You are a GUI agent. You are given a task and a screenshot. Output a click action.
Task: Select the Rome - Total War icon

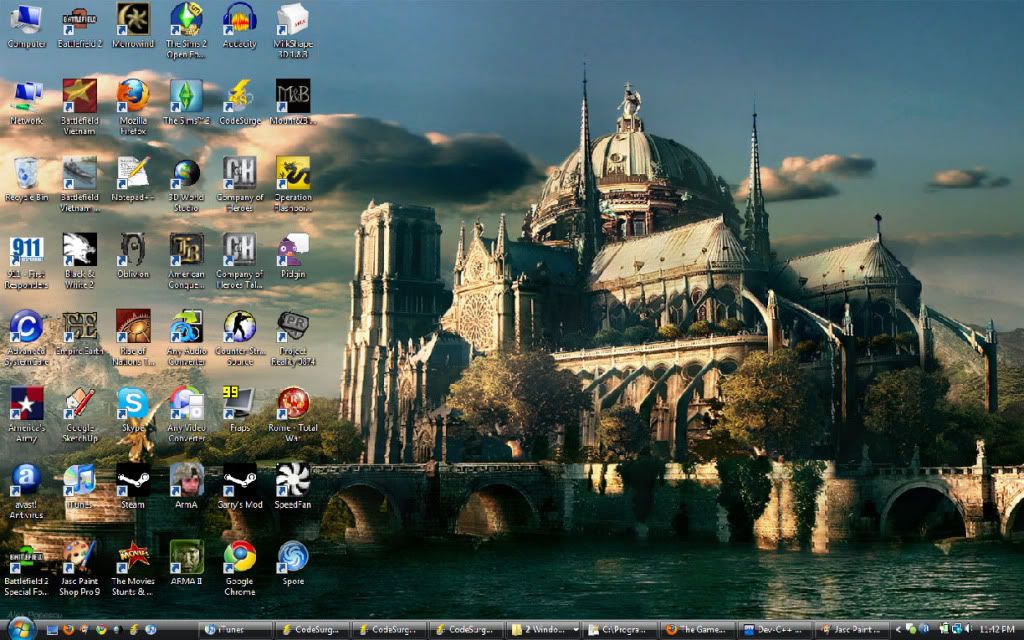[x=293, y=414]
